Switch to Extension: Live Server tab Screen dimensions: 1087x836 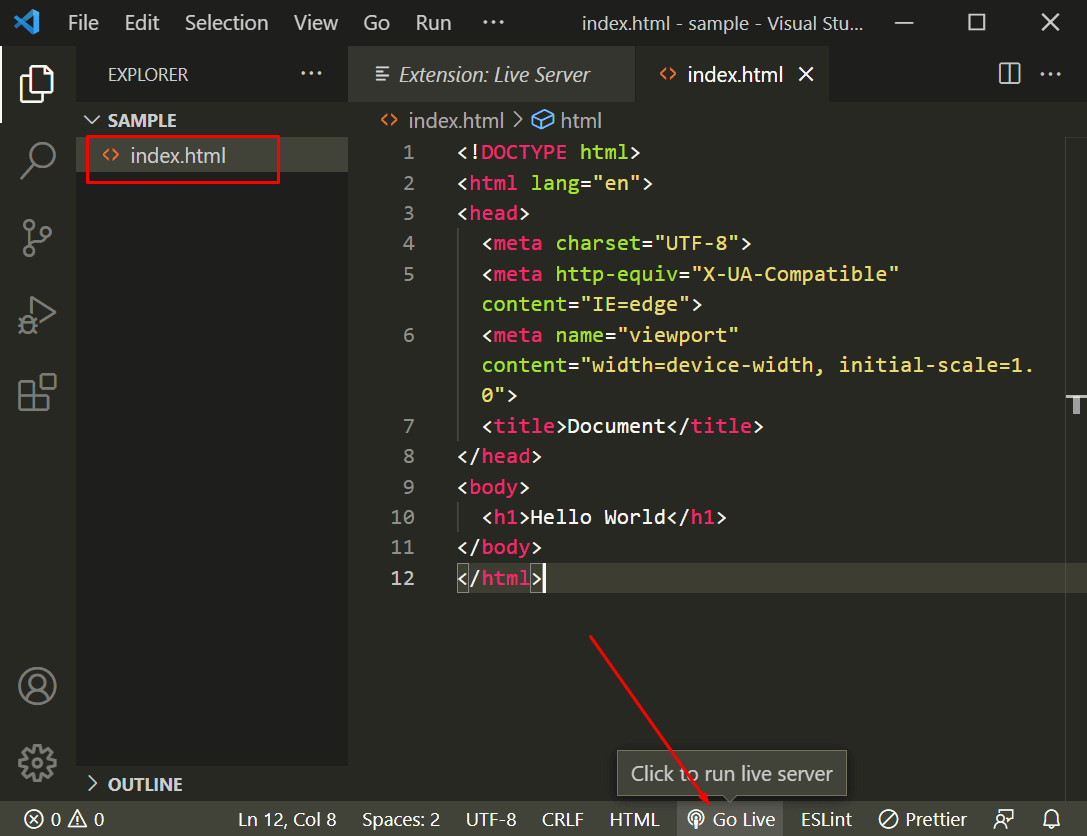pyautogui.click(x=491, y=74)
